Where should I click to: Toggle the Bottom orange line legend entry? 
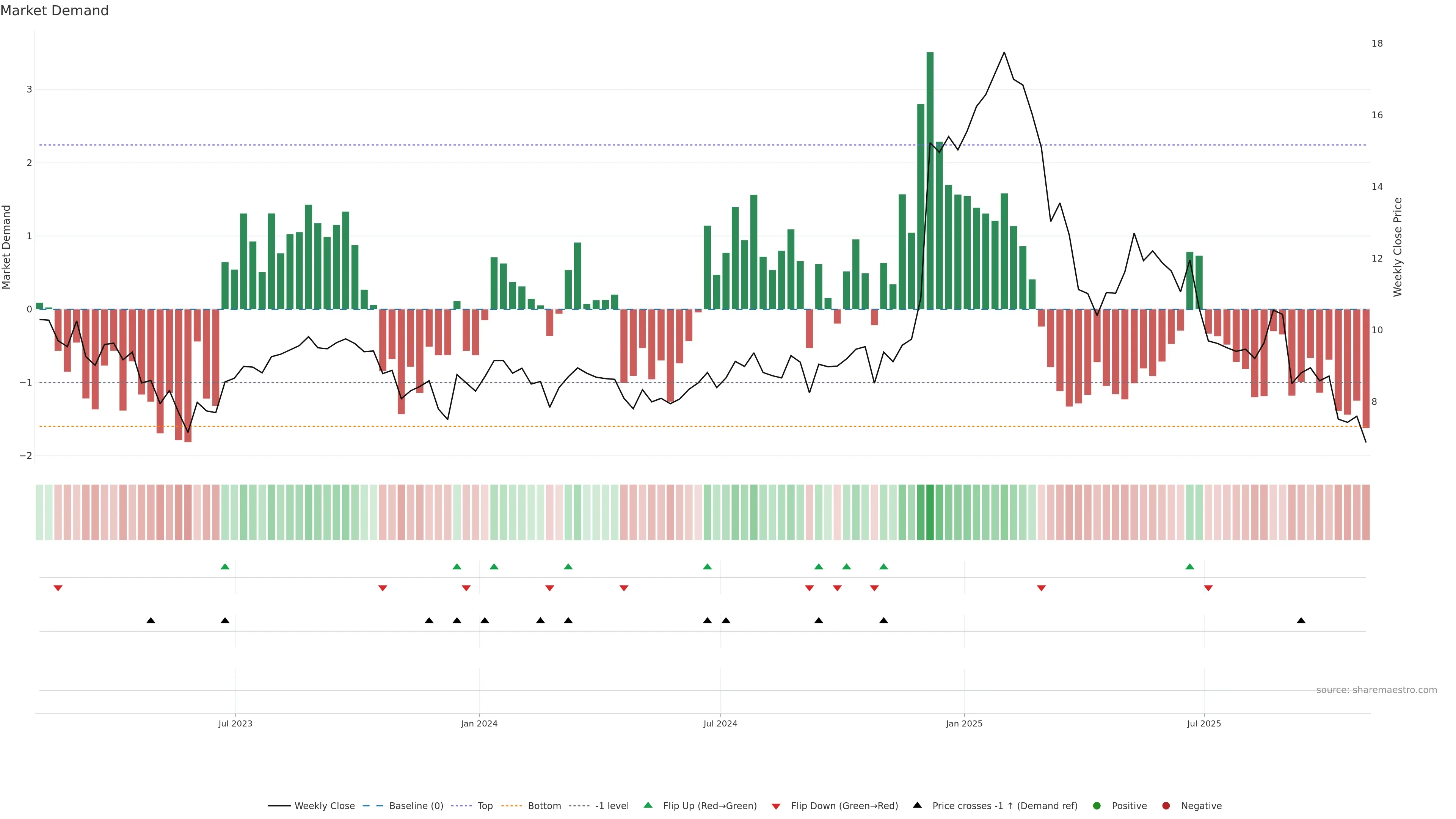tap(544, 806)
